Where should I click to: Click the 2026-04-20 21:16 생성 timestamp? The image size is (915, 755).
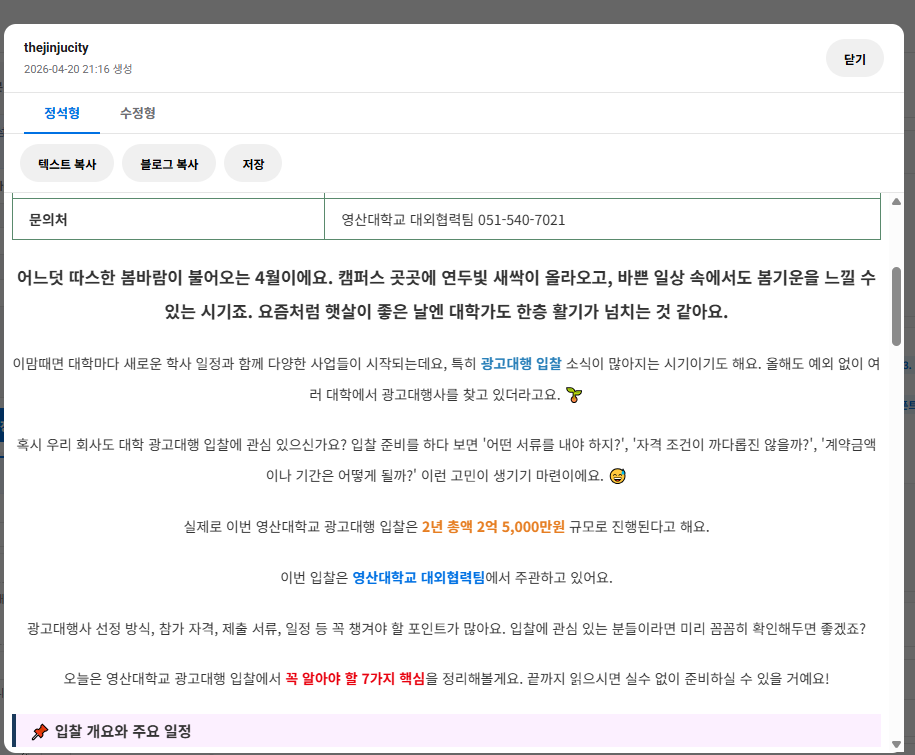tap(78, 69)
